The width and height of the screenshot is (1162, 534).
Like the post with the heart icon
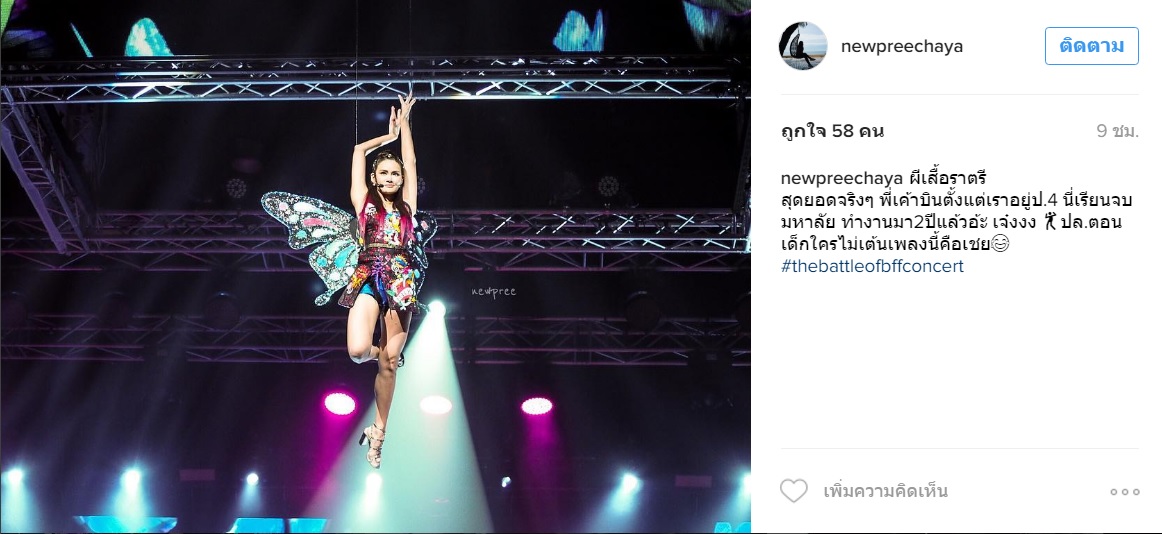794,491
